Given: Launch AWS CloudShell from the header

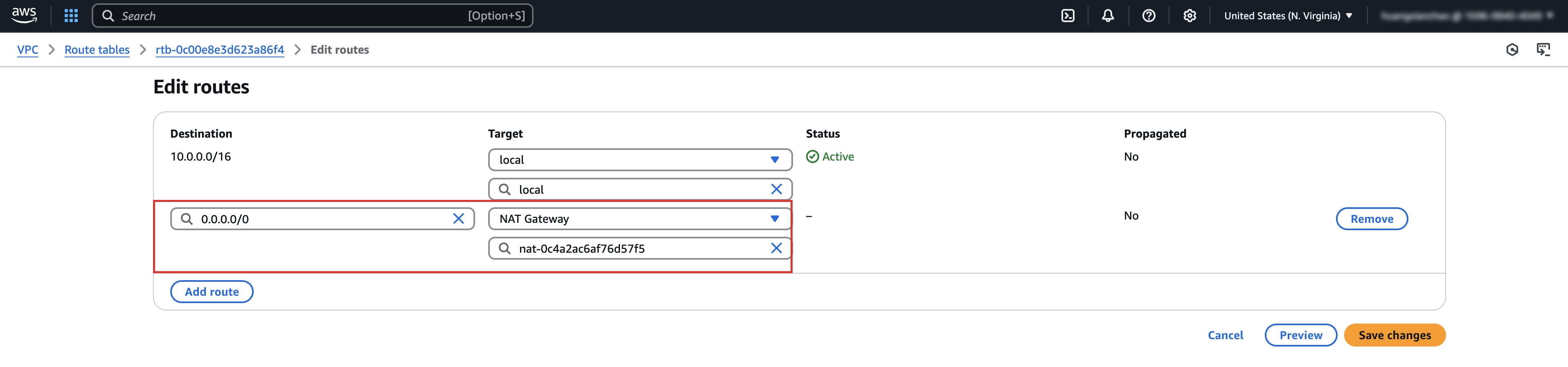Looking at the screenshot, I should 1068,16.
